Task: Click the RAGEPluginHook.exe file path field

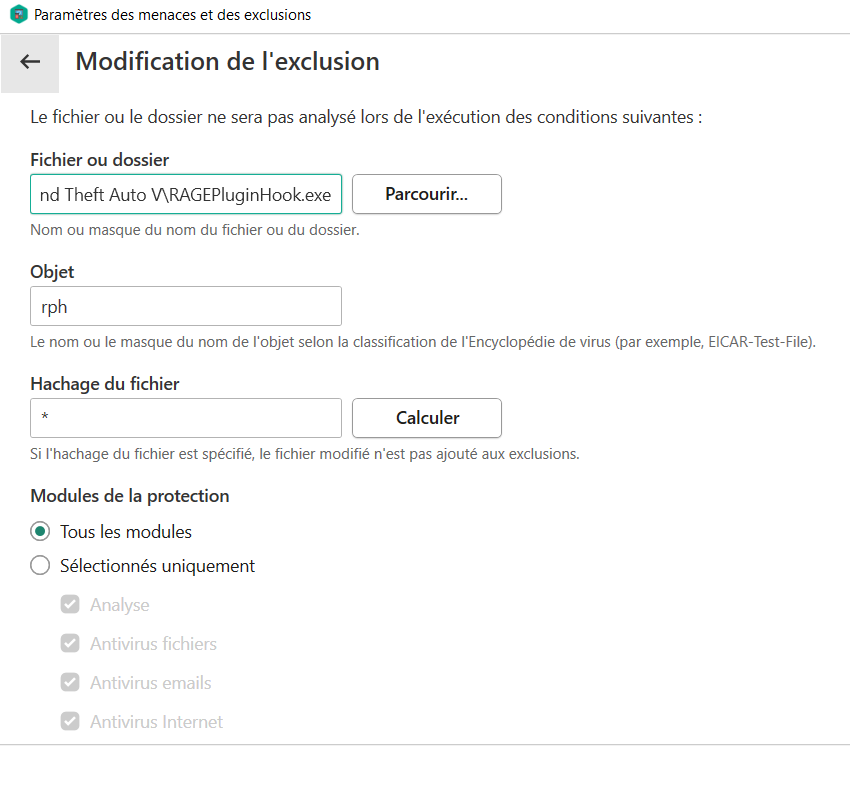Action: click(x=186, y=195)
